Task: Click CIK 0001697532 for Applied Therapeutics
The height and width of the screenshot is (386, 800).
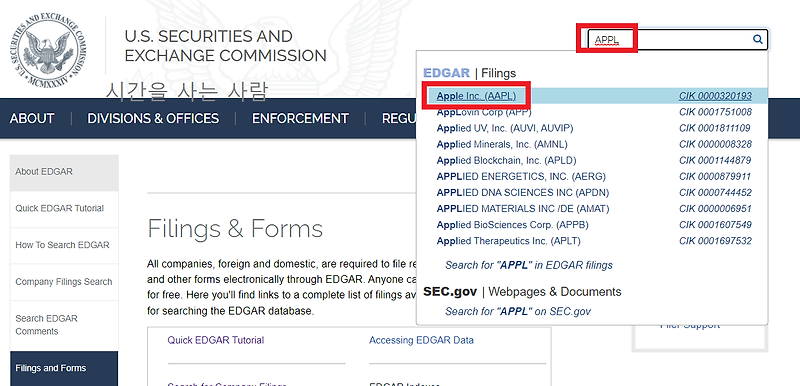Action: point(715,241)
